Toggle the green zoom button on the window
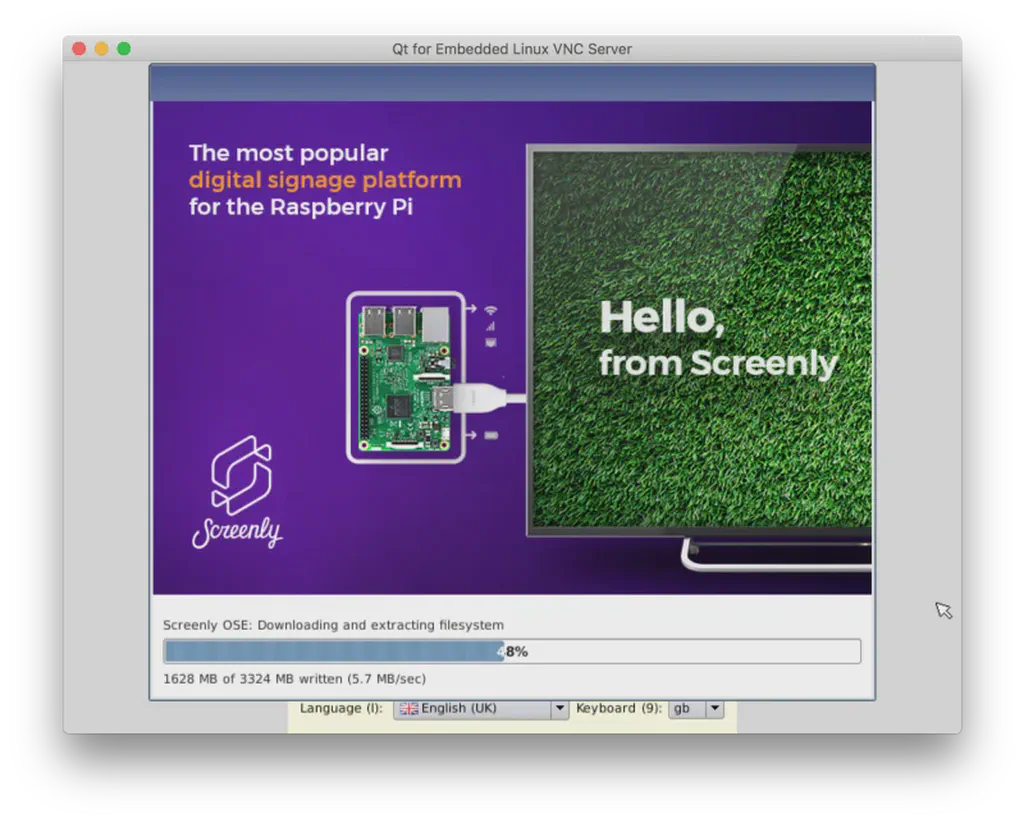This screenshot has height=823, width=1024. 122,47
